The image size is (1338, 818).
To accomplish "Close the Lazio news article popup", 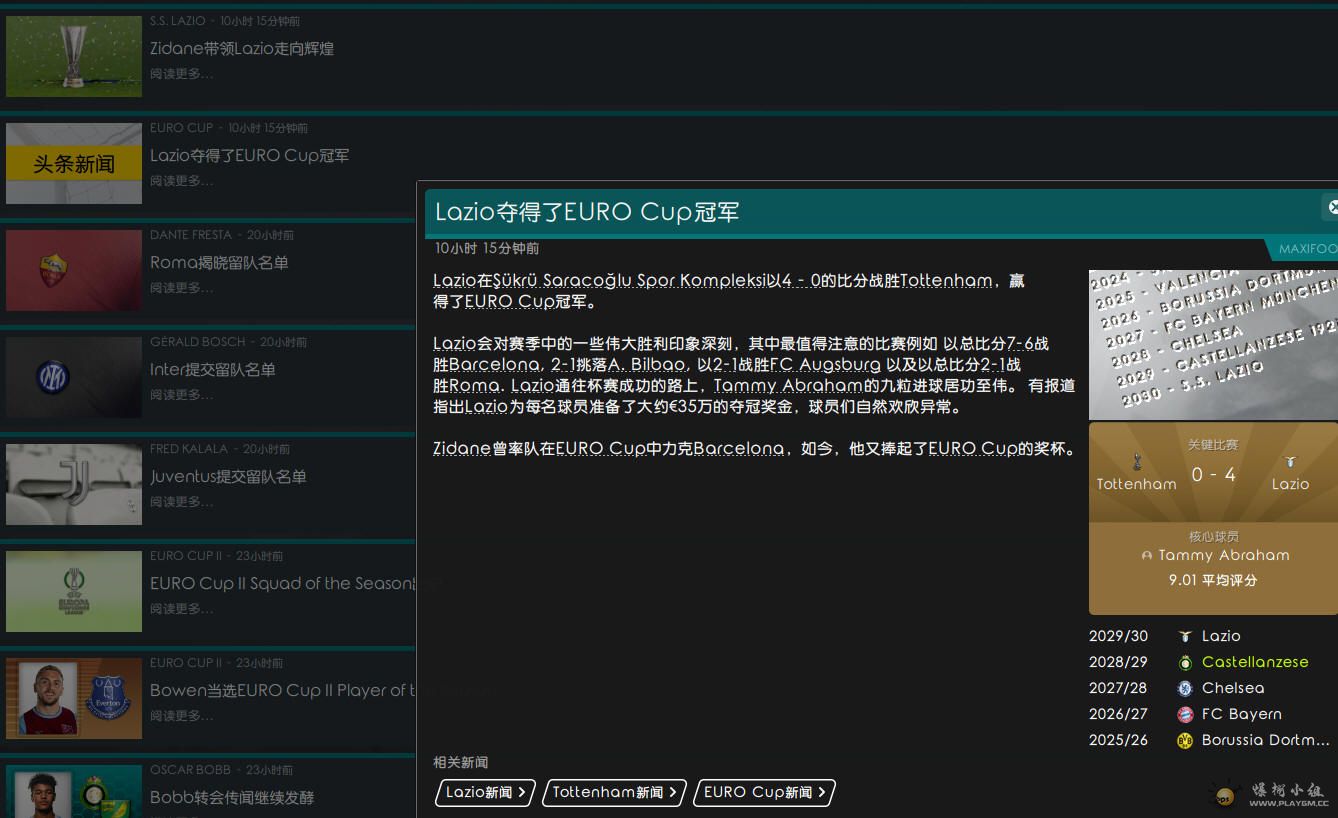I will [x=1331, y=207].
